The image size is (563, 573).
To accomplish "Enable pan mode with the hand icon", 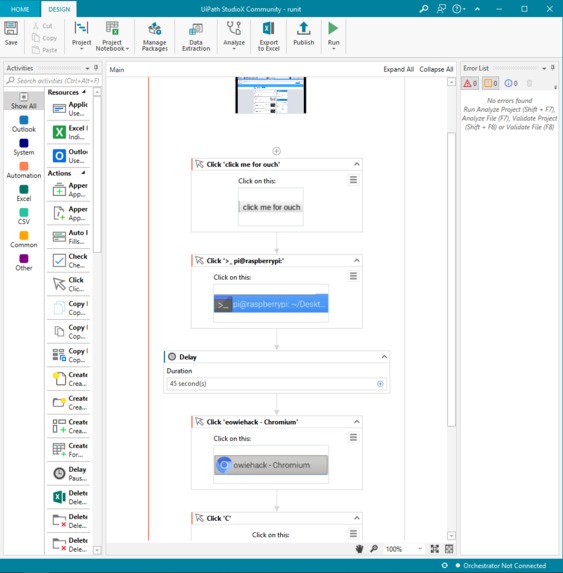I will pyautogui.click(x=360, y=549).
